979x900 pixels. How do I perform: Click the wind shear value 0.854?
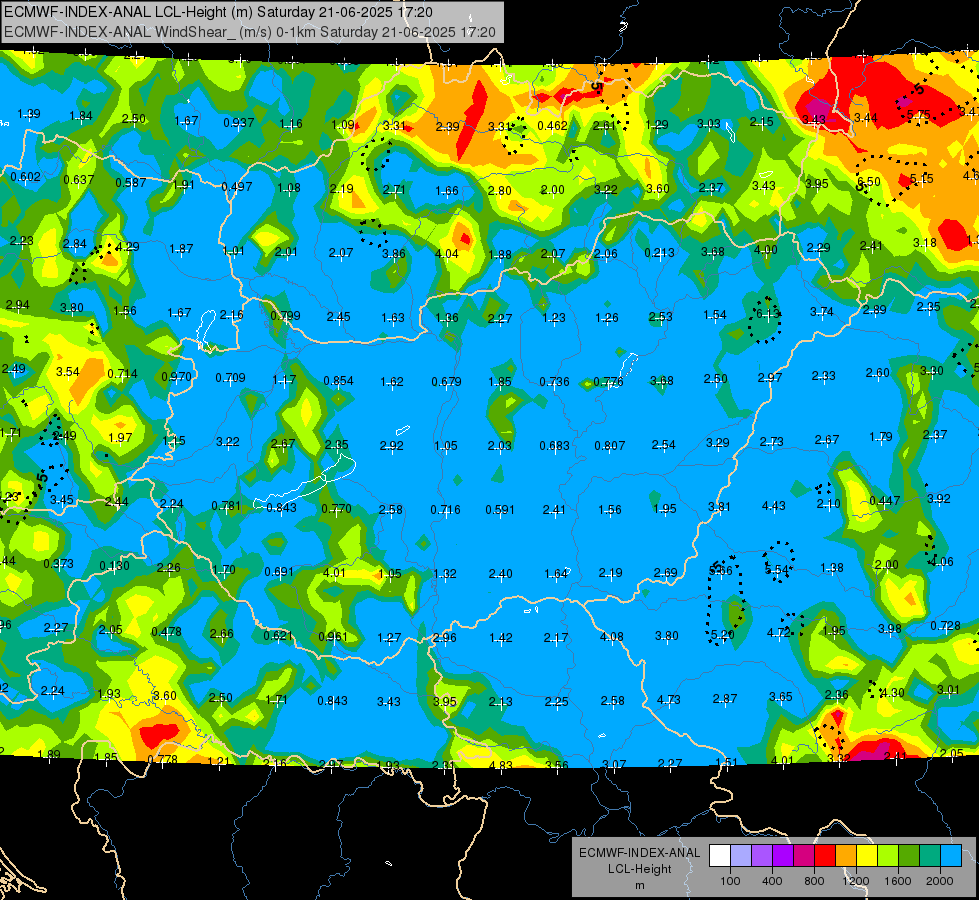(338, 380)
